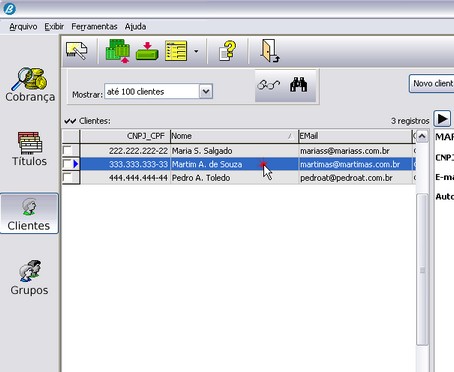Click the eyeglasses view icon
The image size is (454, 372).
pyautogui.click(x=268, y=85)
